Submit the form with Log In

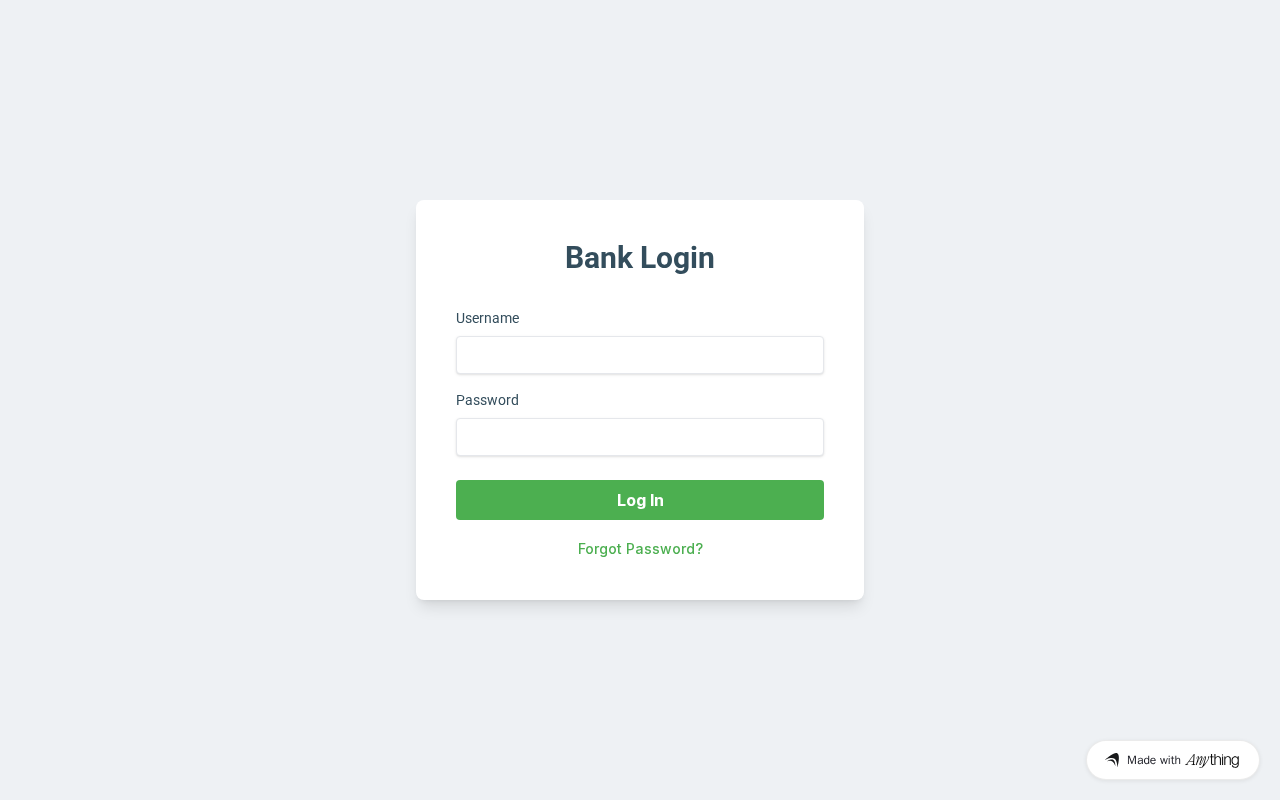click(x=640, y=500)
